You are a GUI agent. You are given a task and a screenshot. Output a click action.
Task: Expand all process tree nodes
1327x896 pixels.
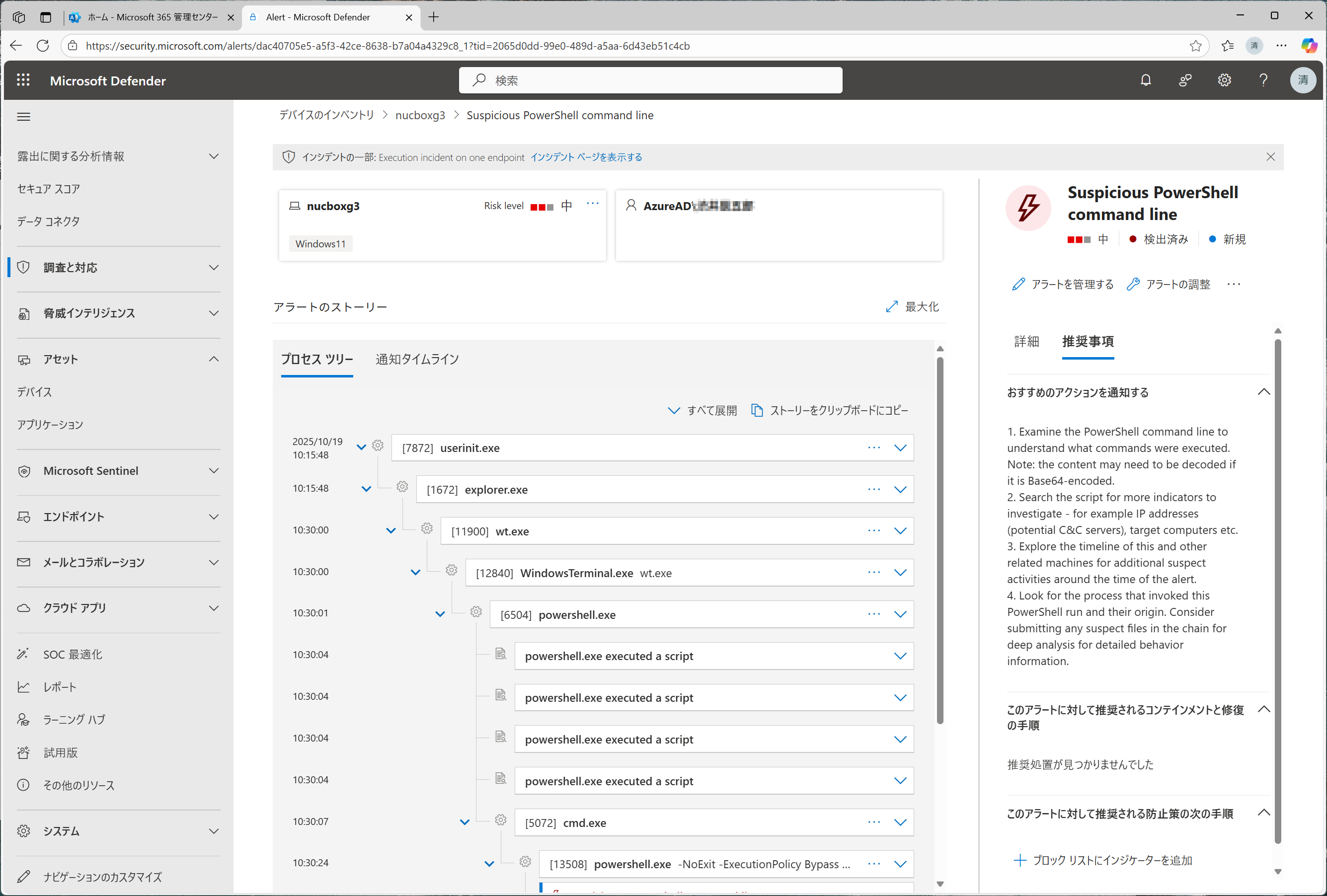[x=703, y=410]
